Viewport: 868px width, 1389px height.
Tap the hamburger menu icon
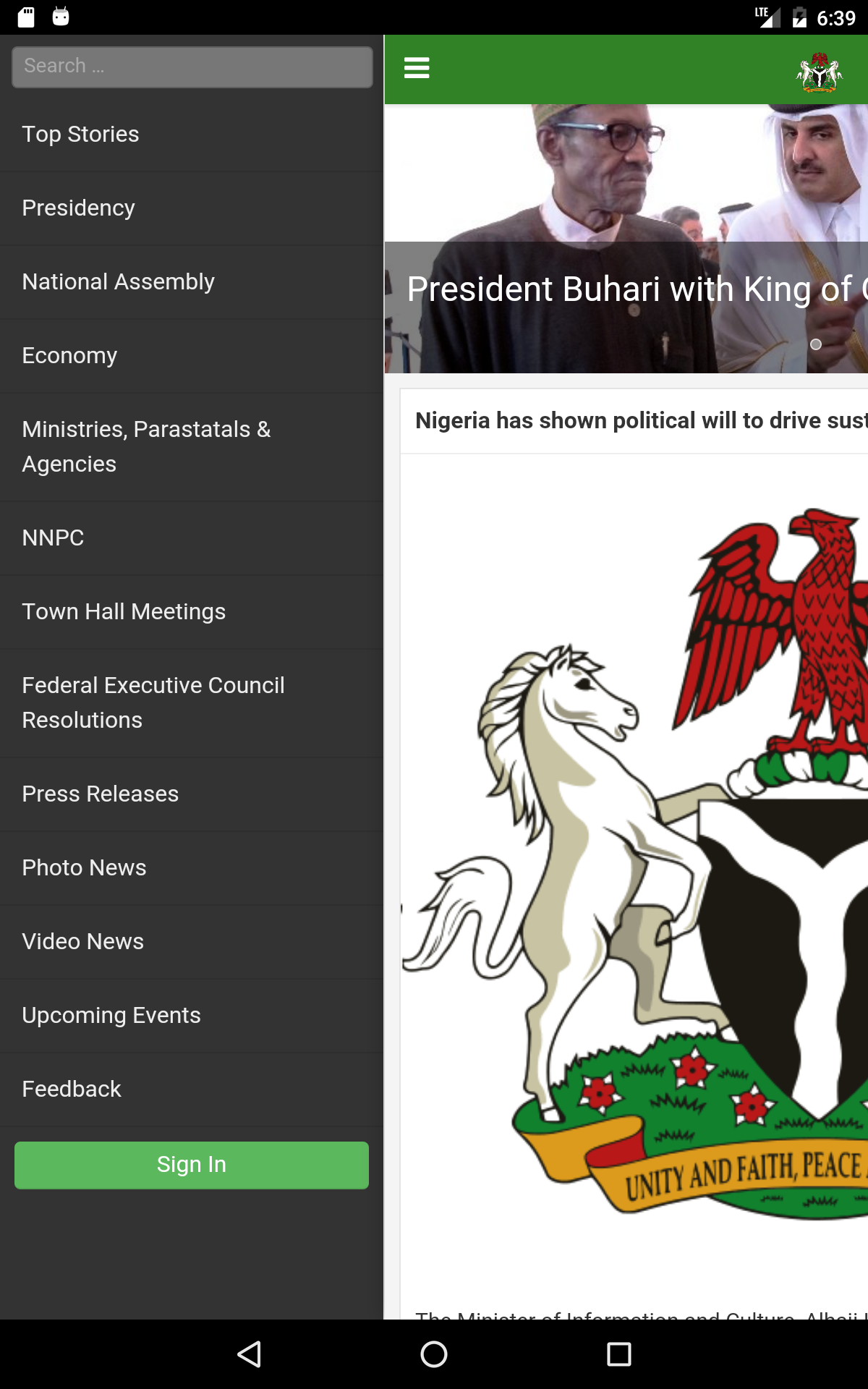(417, 68)
